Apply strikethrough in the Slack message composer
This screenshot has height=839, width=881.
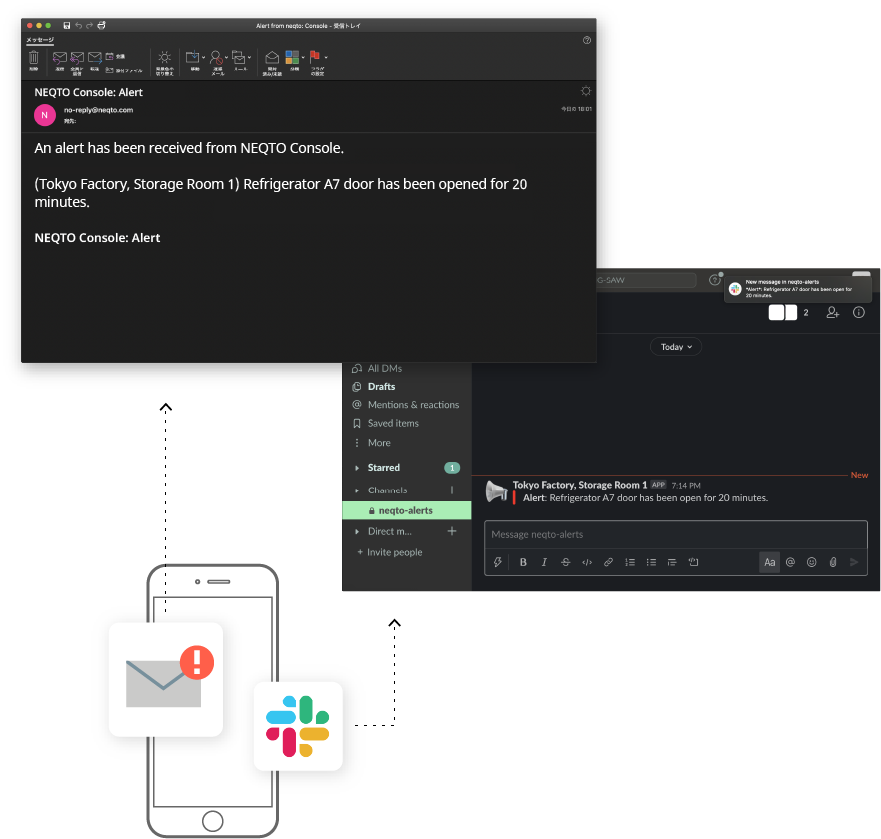[x=565, y=563]
